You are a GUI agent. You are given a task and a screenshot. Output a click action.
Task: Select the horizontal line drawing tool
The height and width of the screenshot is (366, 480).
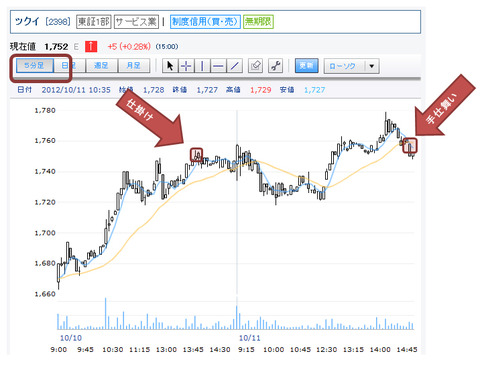tap(218, 66)
